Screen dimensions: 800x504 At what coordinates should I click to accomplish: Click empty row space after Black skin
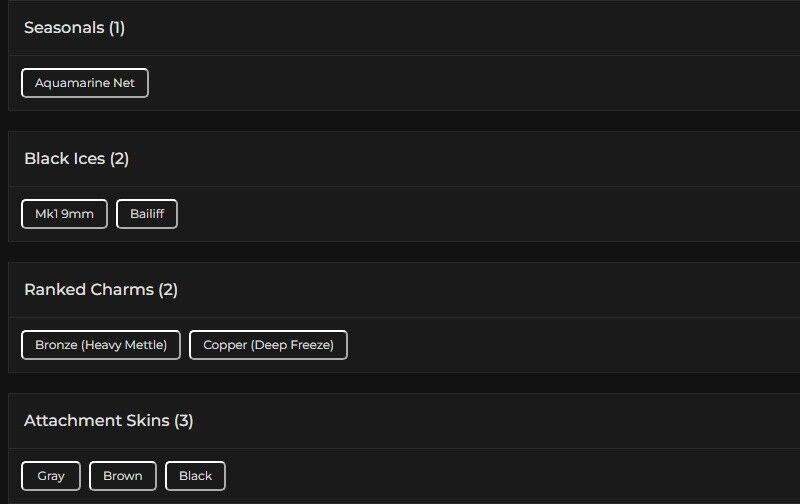(500, 476)
